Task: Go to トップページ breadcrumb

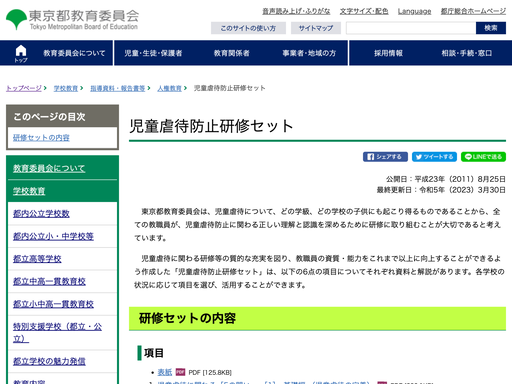Action: pos(24,88)
